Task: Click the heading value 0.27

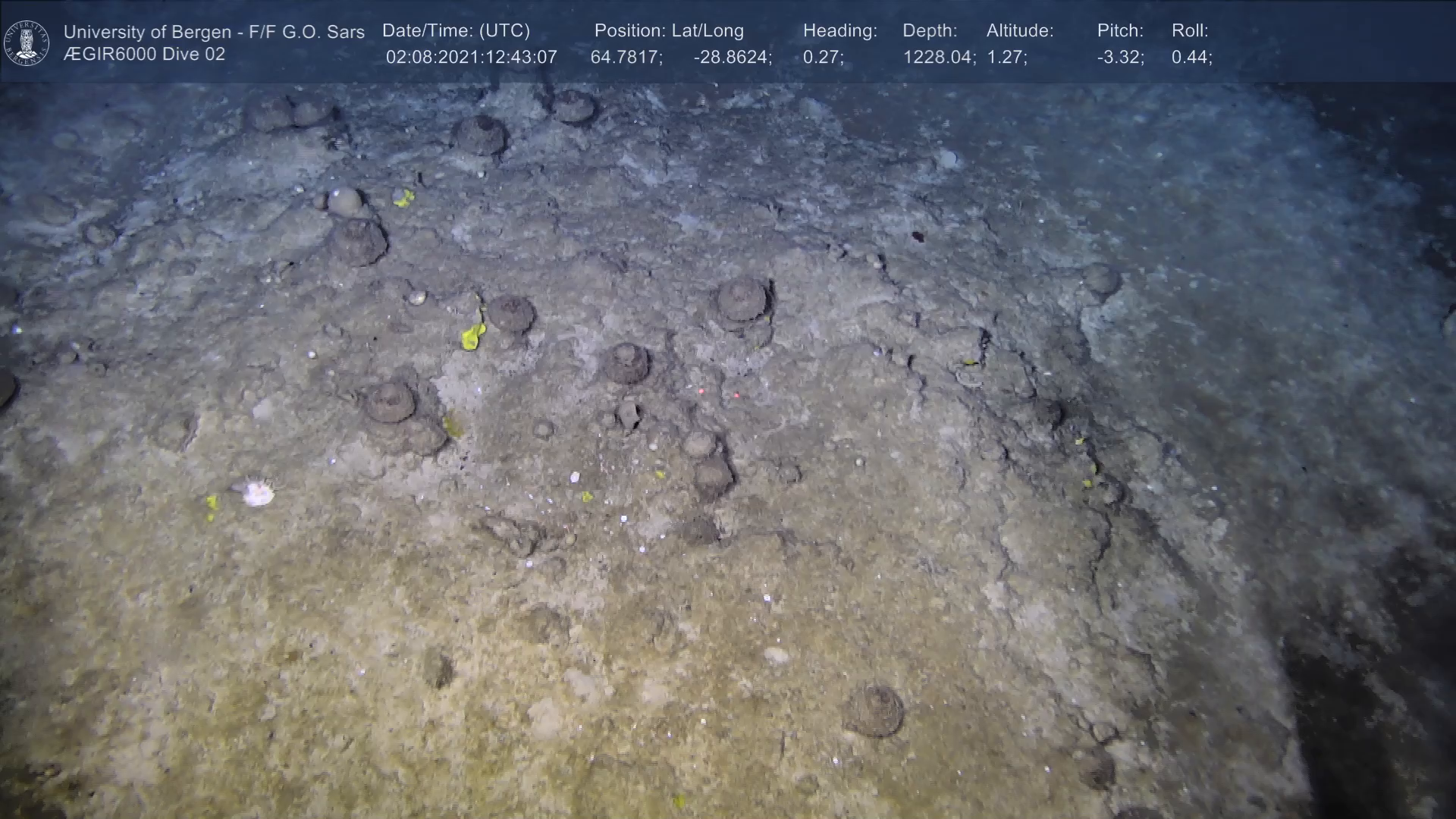Action: (x=823, y=58)
